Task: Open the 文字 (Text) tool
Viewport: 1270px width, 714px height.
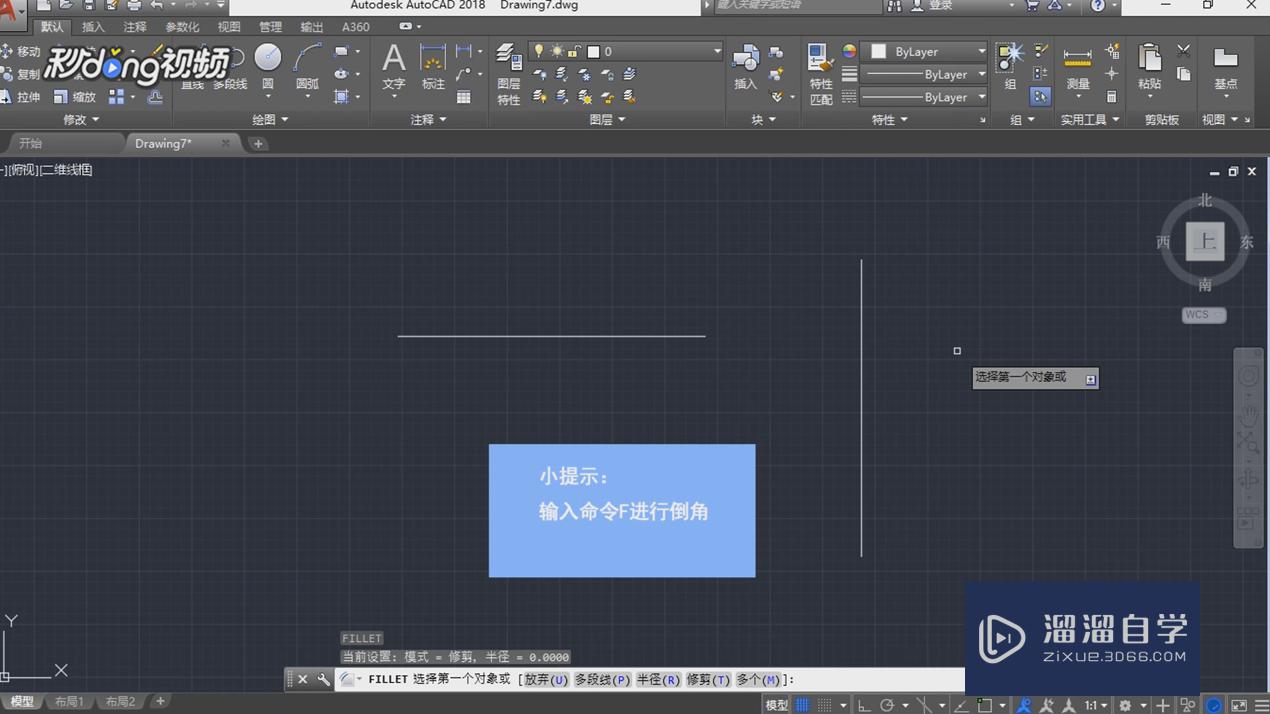Action: click(x=393, y=62)
